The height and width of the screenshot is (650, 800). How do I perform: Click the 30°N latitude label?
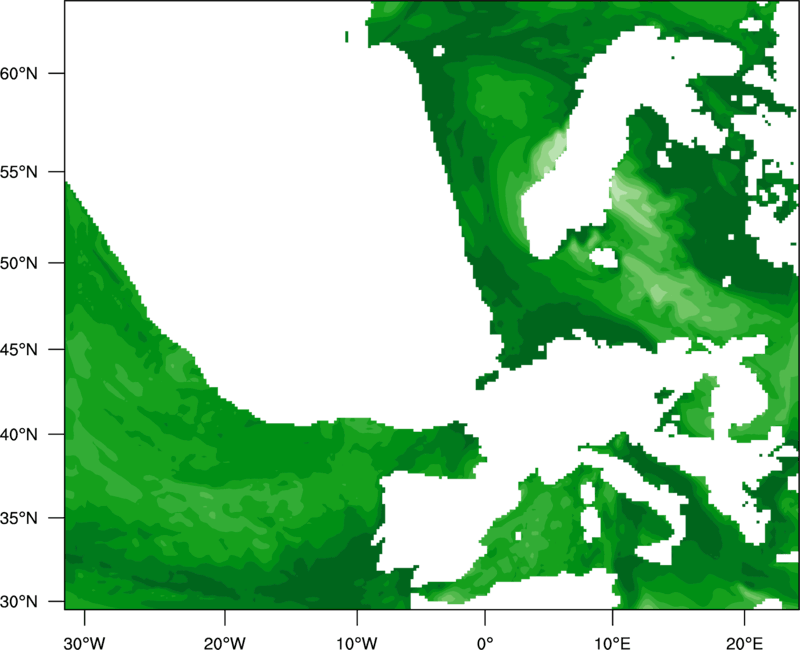point(19,602)
